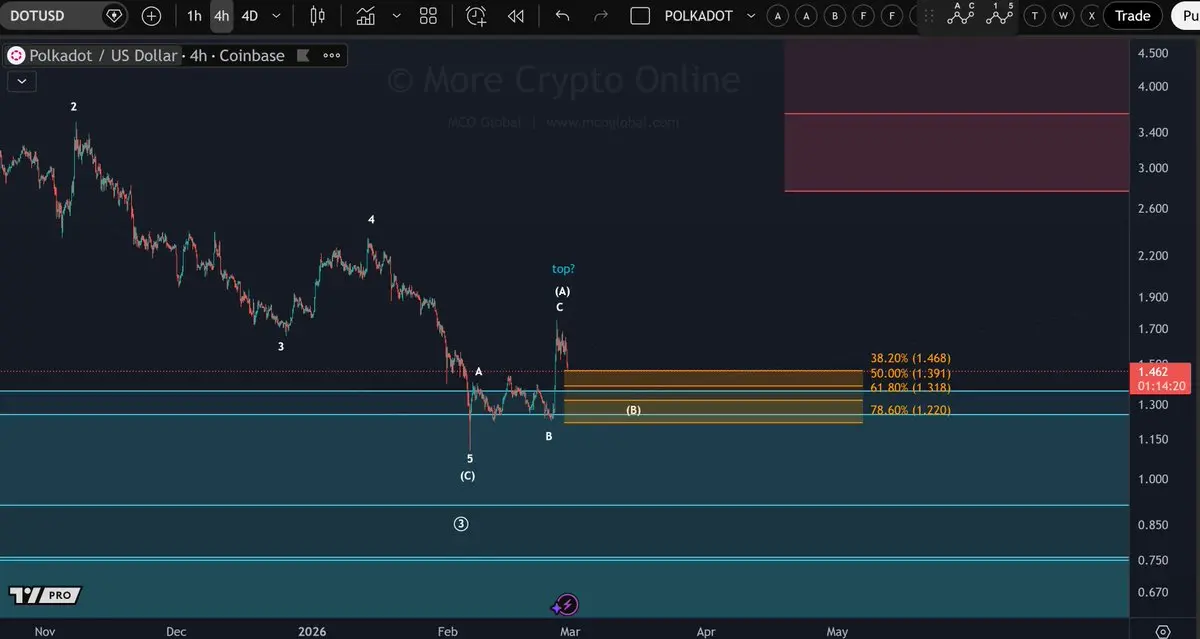Select the (B) wave label on the chart
Image resolution: width=1200 pixels, height=639 pixels.
coord(633,411)
